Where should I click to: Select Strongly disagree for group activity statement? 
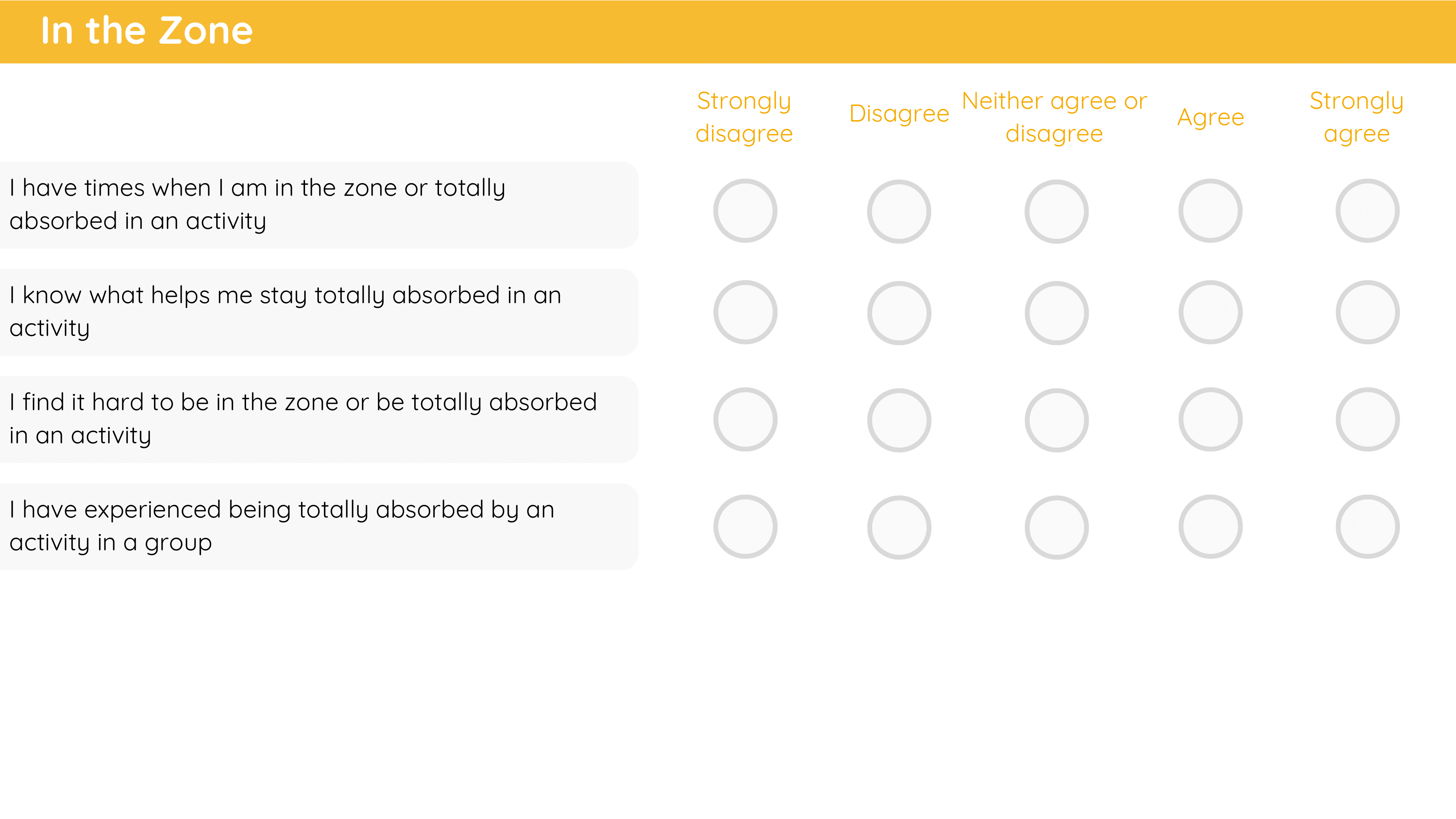[x=745, y=527]
